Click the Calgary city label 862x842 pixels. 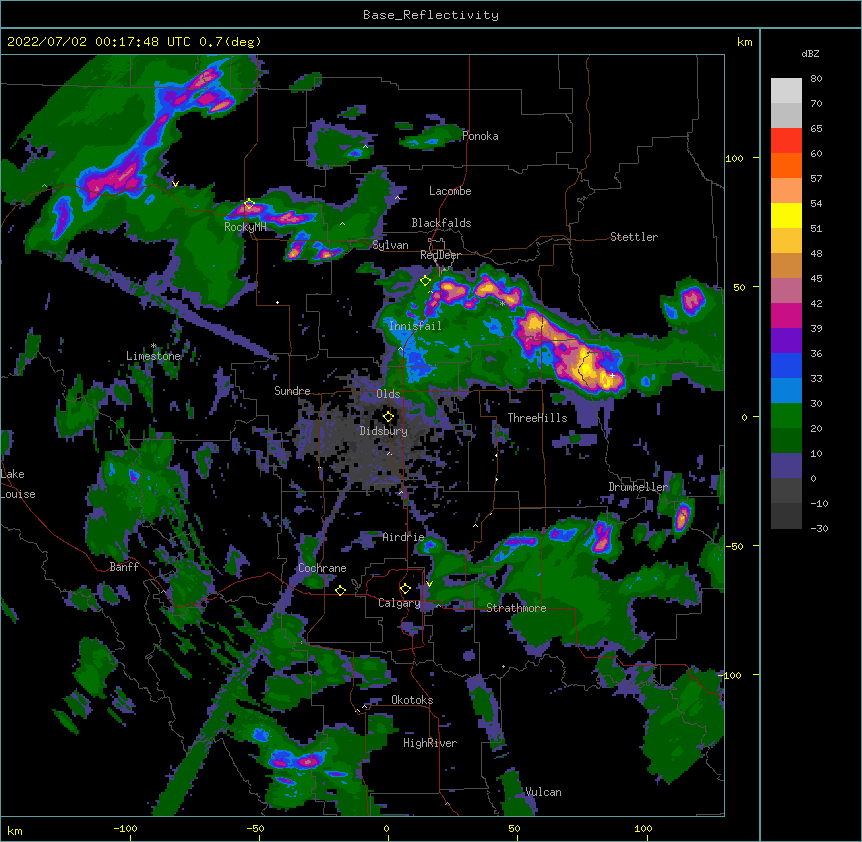click(x=399, y=603)
